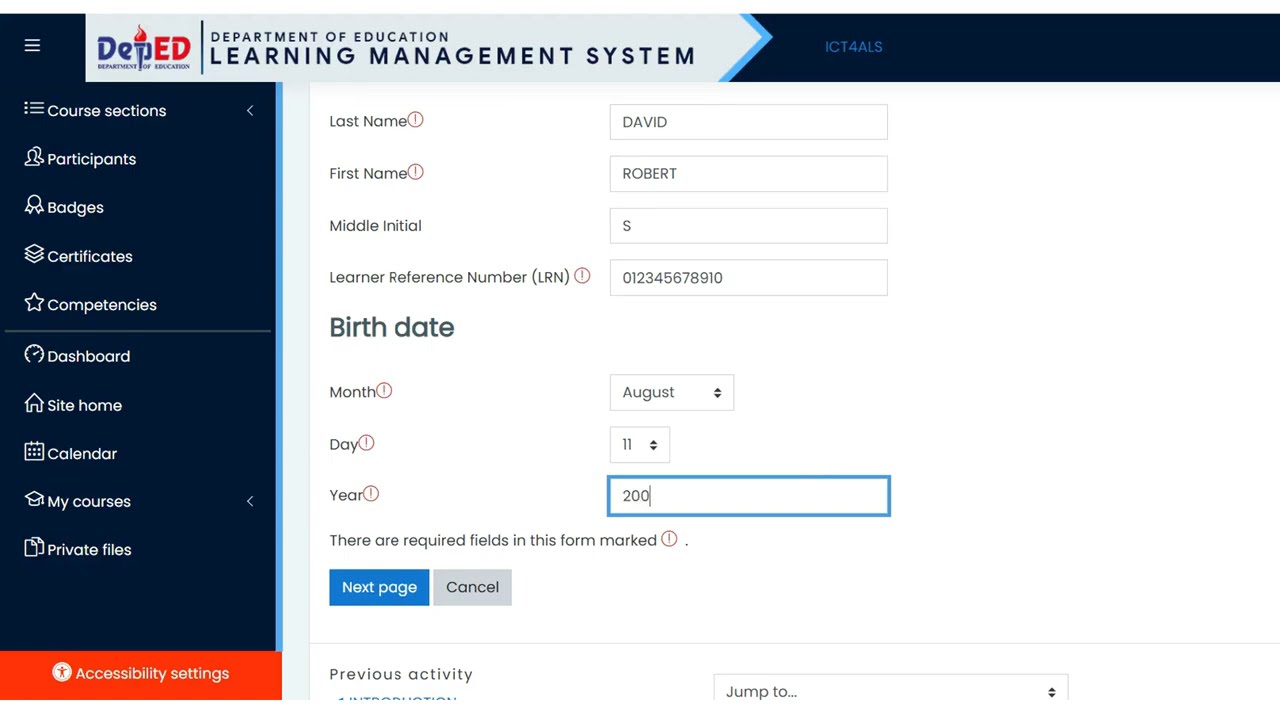Click the Certificates stack icon
The image size is (1280, 720).
(x=34, y=254)
